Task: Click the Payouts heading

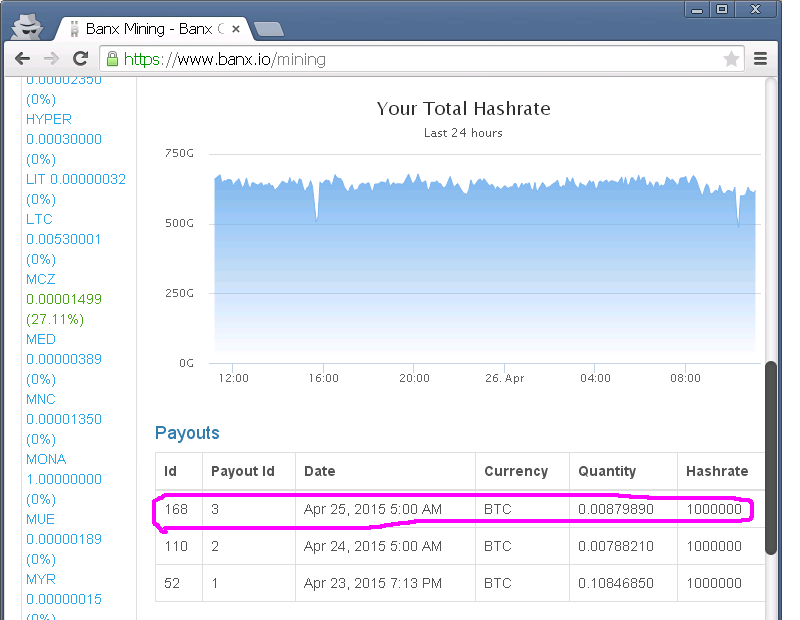Action: (x=187, y=433)
